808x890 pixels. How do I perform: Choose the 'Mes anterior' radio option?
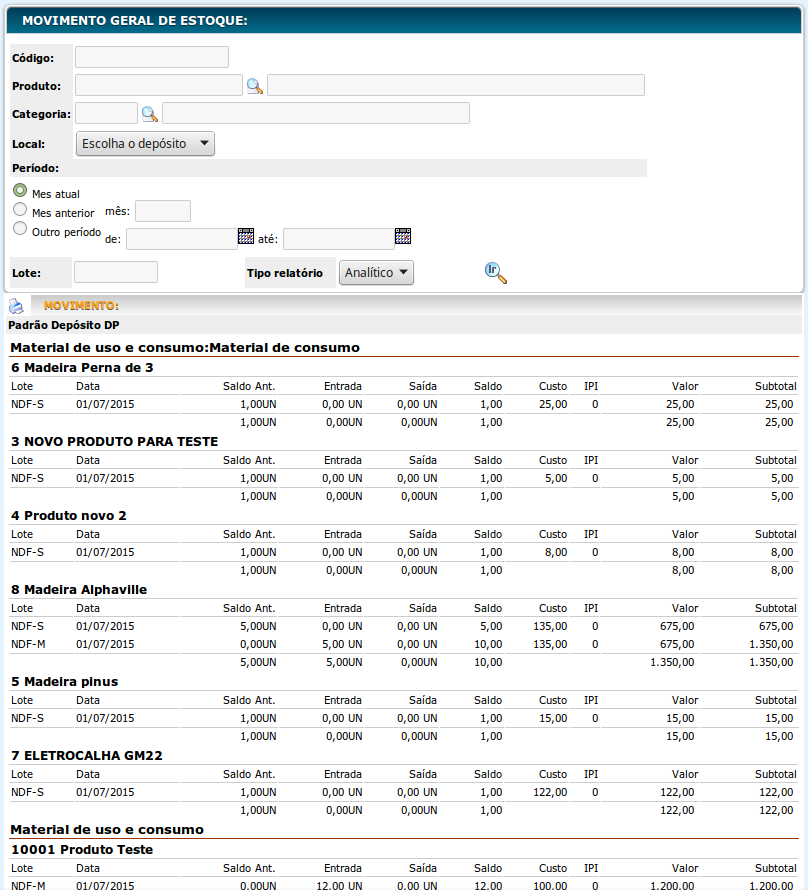[x=20, y=209]
